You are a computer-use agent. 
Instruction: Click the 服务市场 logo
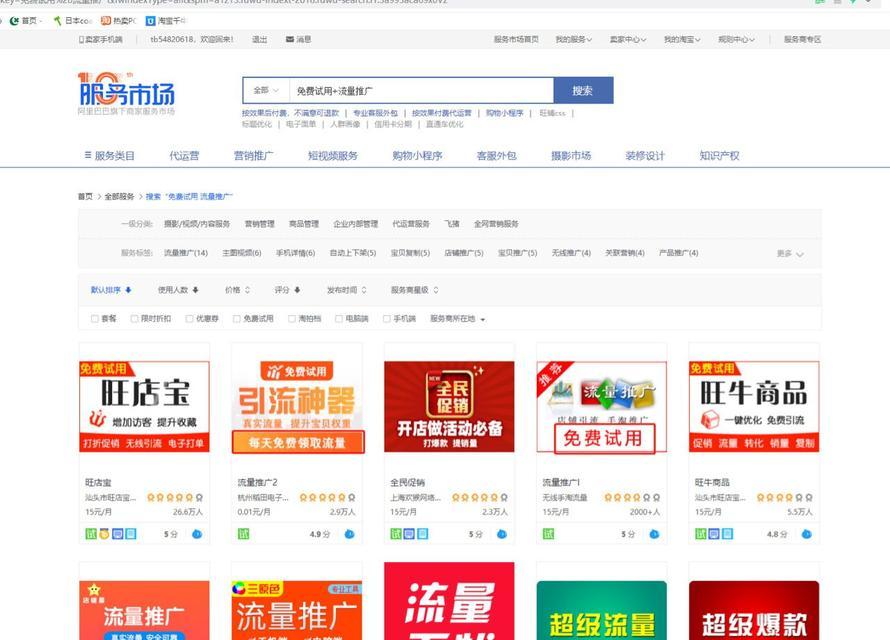pos(126,94)
